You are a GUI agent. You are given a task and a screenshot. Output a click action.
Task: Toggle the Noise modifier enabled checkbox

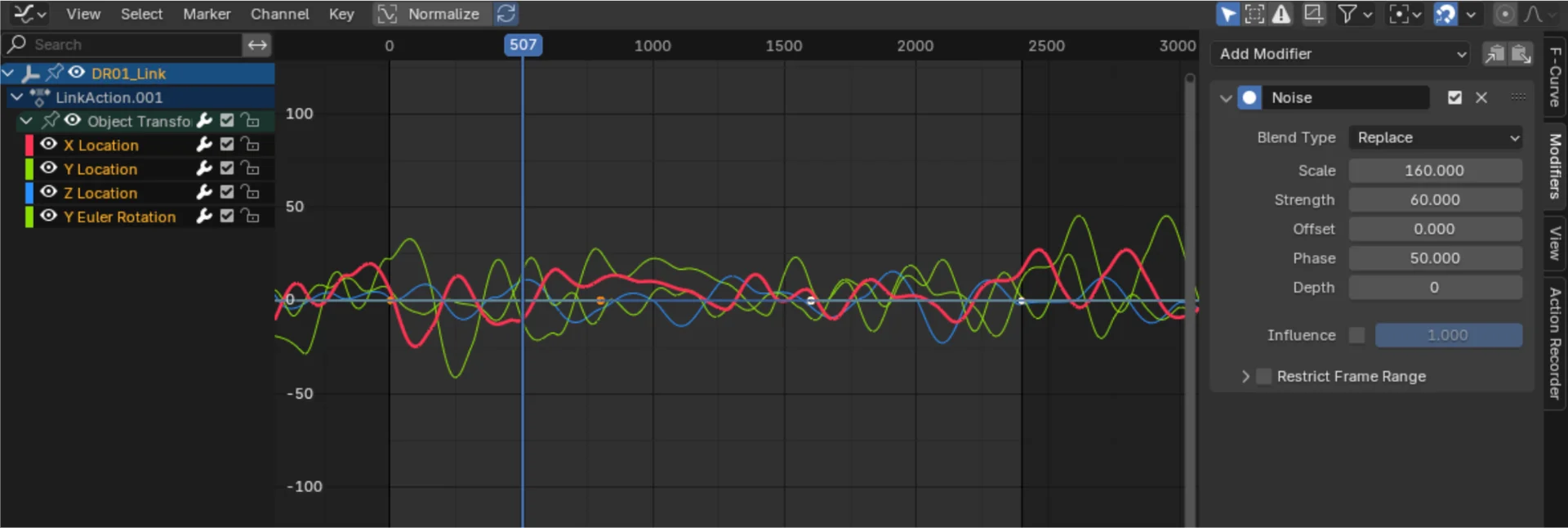click(1454, 97)
